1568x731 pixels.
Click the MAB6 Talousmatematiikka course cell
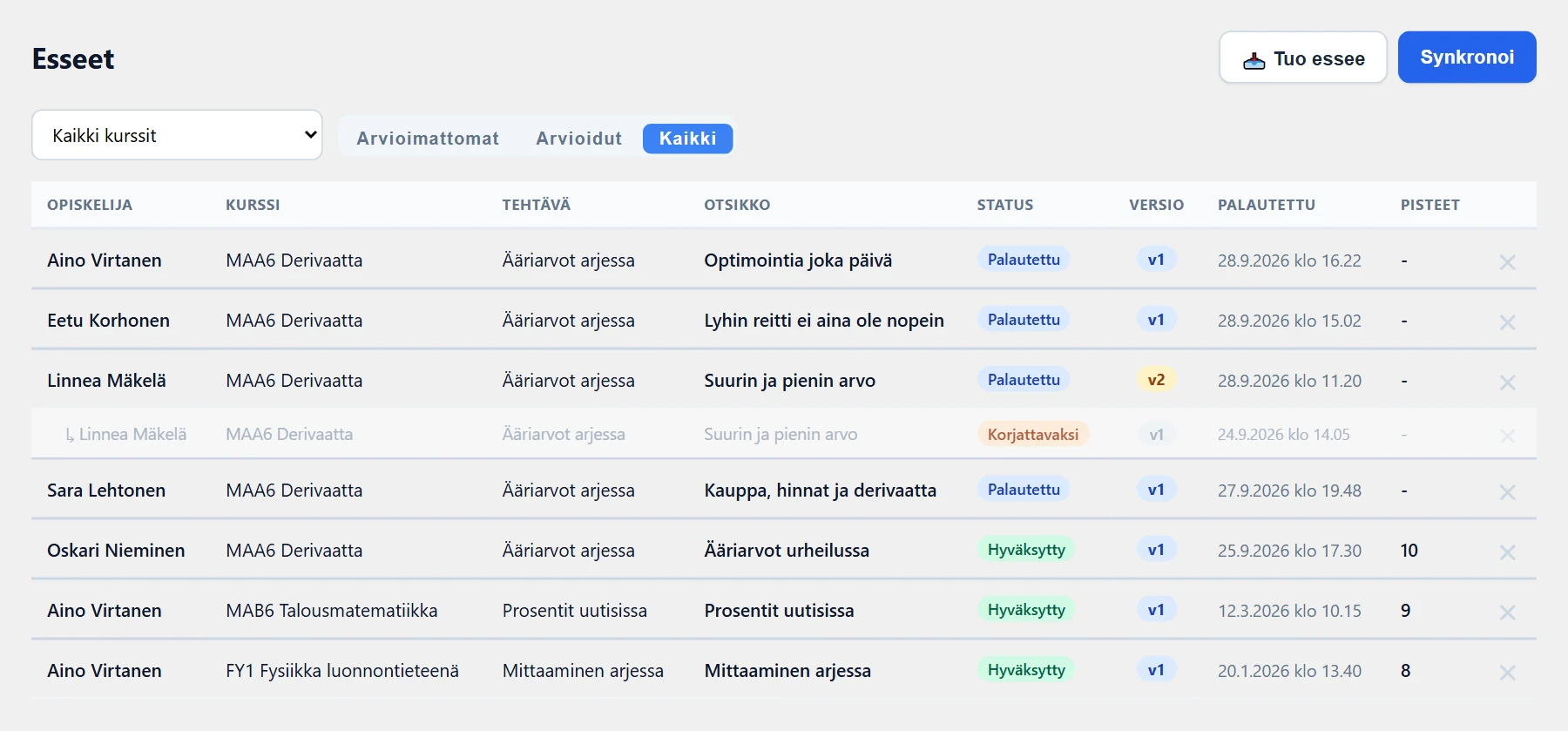click(332, 611)
